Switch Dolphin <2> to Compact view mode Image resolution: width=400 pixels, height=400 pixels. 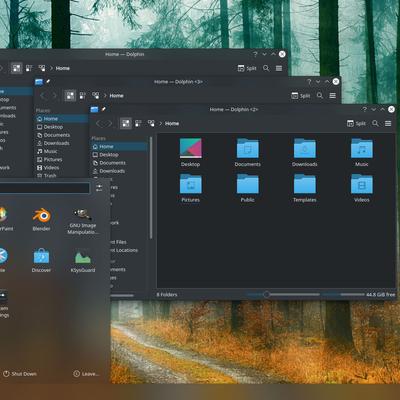[x=138, y=124]
